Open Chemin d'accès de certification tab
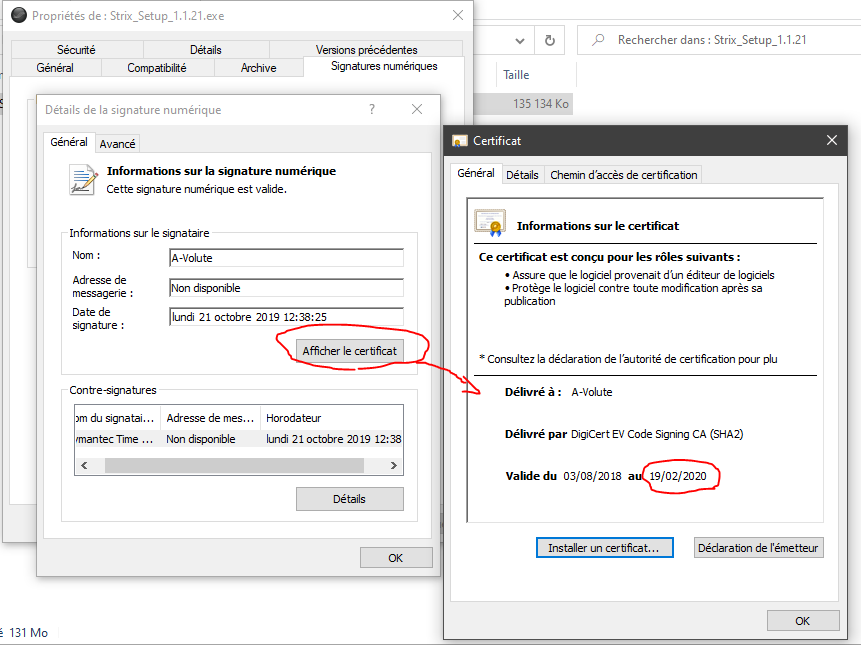861x645 pixels. point(623,175)
